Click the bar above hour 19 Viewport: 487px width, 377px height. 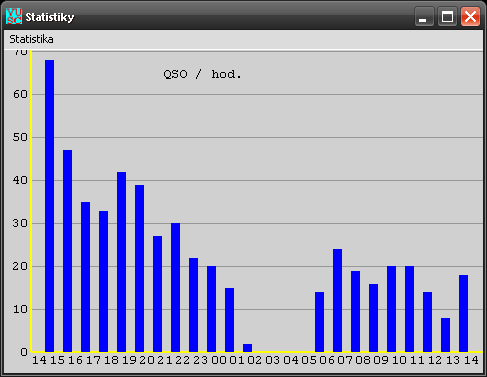(x=139, y=268)
